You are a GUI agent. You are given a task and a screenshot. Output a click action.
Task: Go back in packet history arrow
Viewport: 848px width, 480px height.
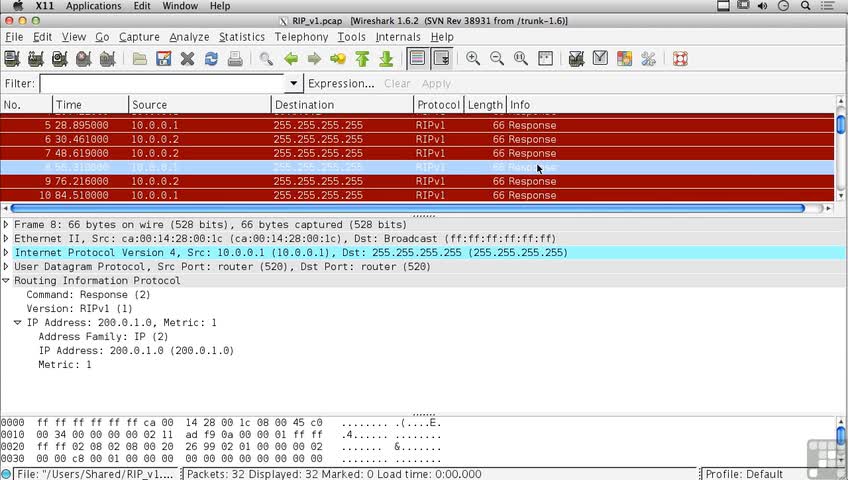[290, 58]
